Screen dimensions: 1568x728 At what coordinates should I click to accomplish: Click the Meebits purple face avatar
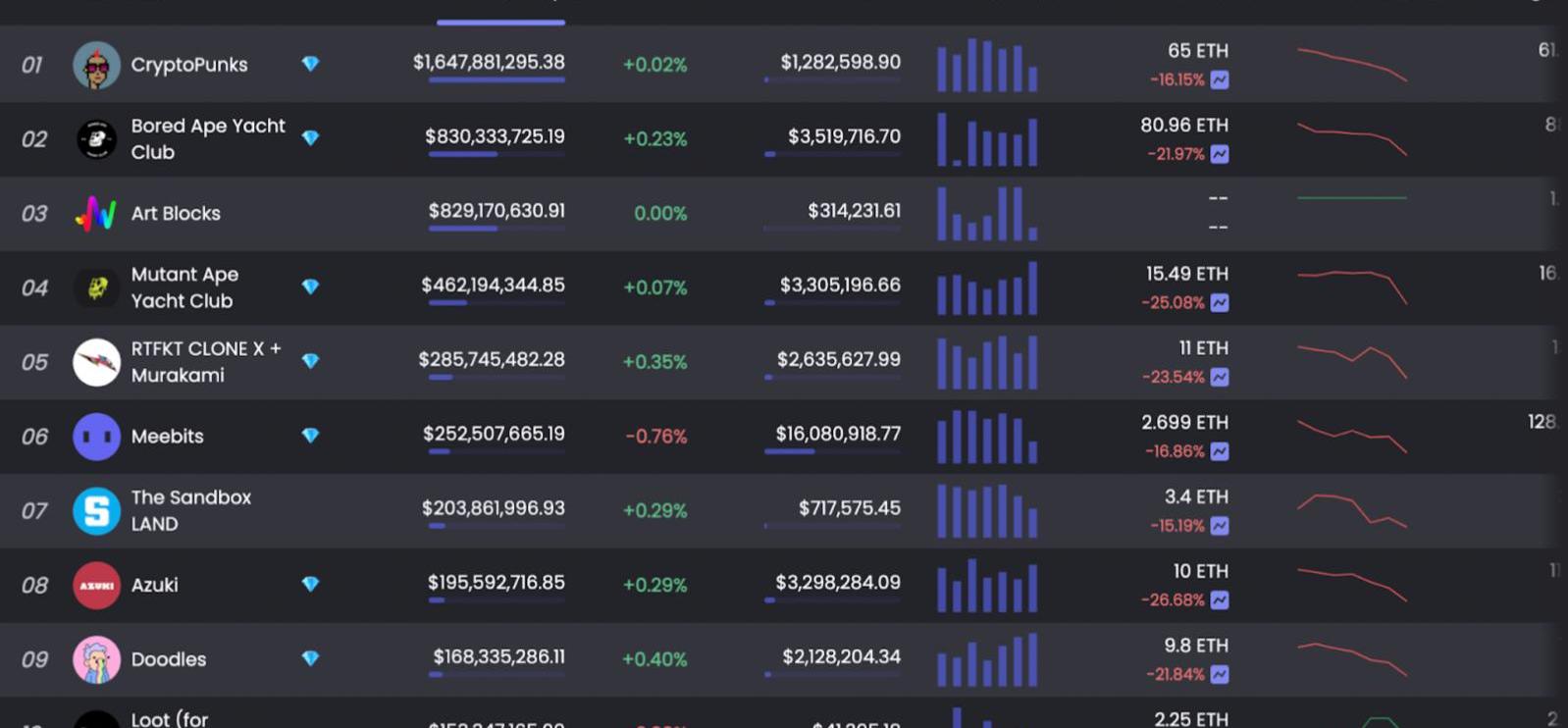coord(96,437)
